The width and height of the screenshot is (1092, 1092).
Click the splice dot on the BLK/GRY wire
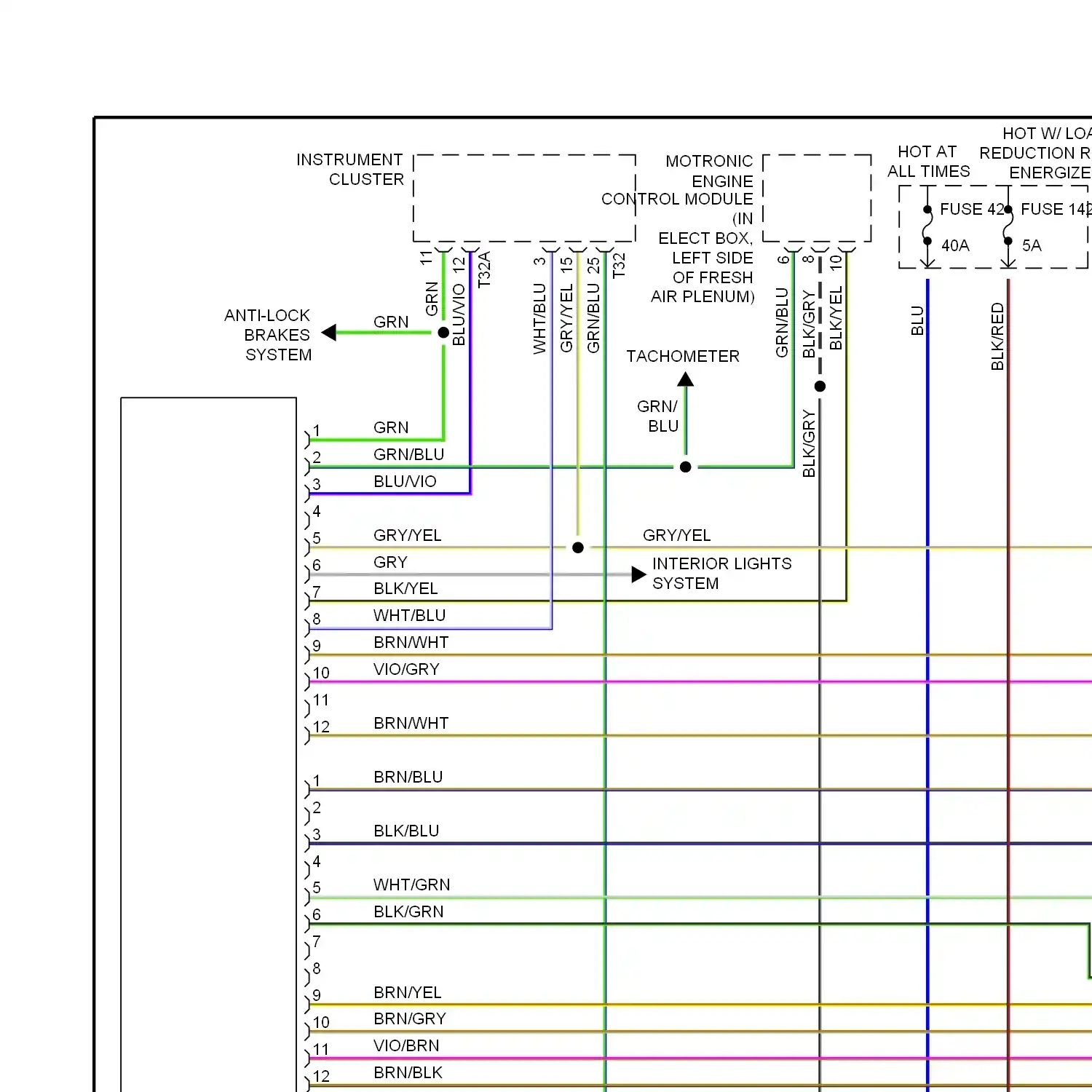(x=820, y=387)
